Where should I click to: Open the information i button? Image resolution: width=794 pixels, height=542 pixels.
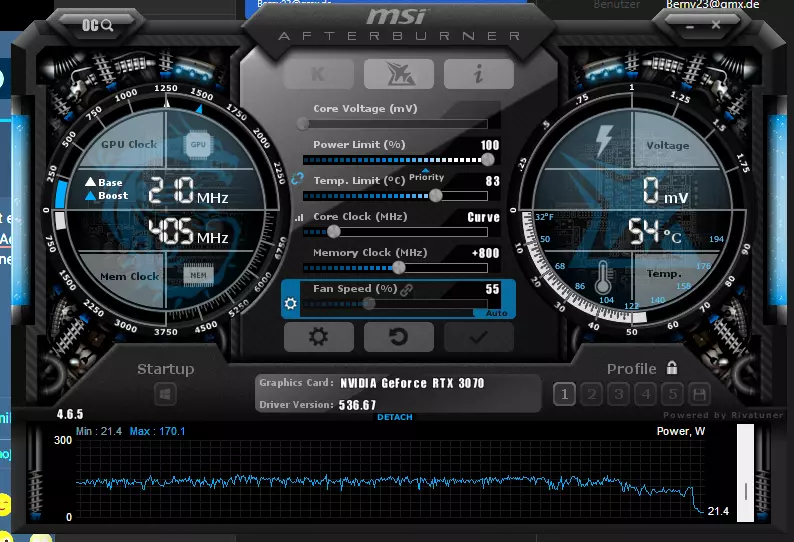click(479, 74)
